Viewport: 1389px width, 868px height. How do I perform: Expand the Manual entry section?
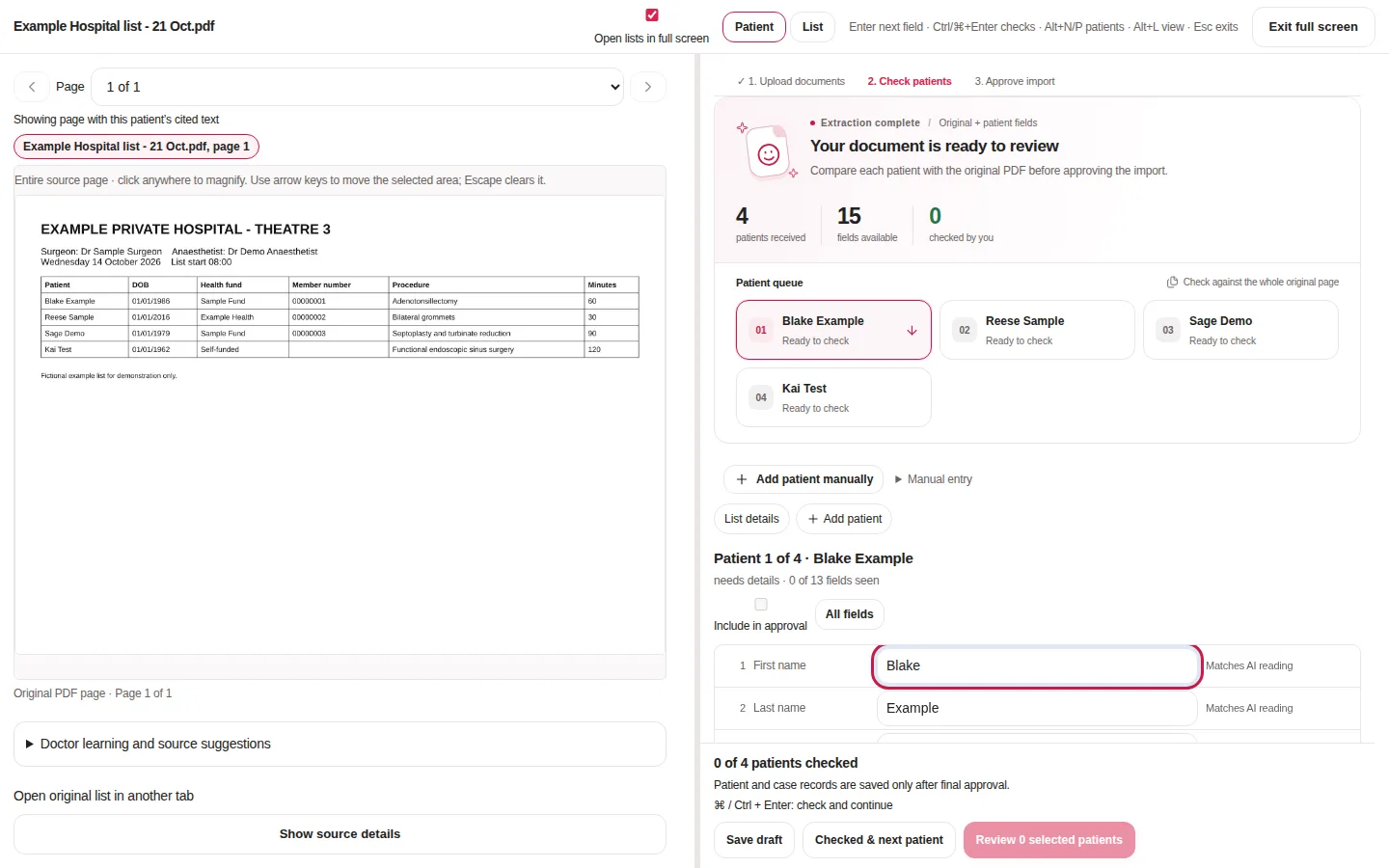[933, 479]
